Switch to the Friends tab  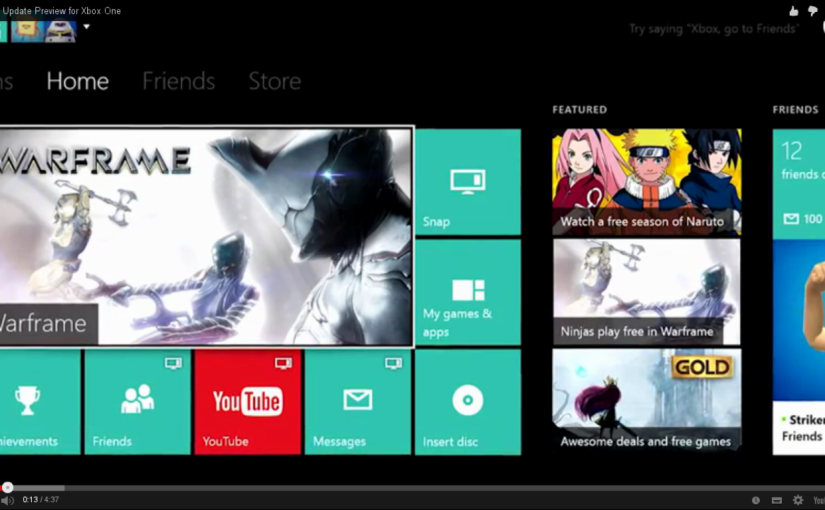coord(178,81)
